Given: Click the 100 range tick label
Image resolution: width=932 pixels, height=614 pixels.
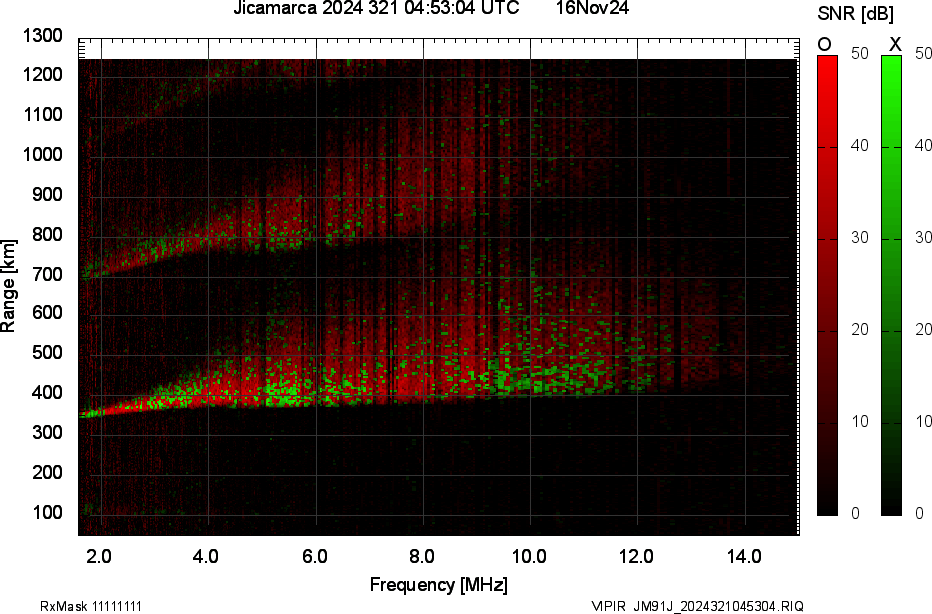Looking at the screenshot, I should pyautogui.click(x=47, y=512).
